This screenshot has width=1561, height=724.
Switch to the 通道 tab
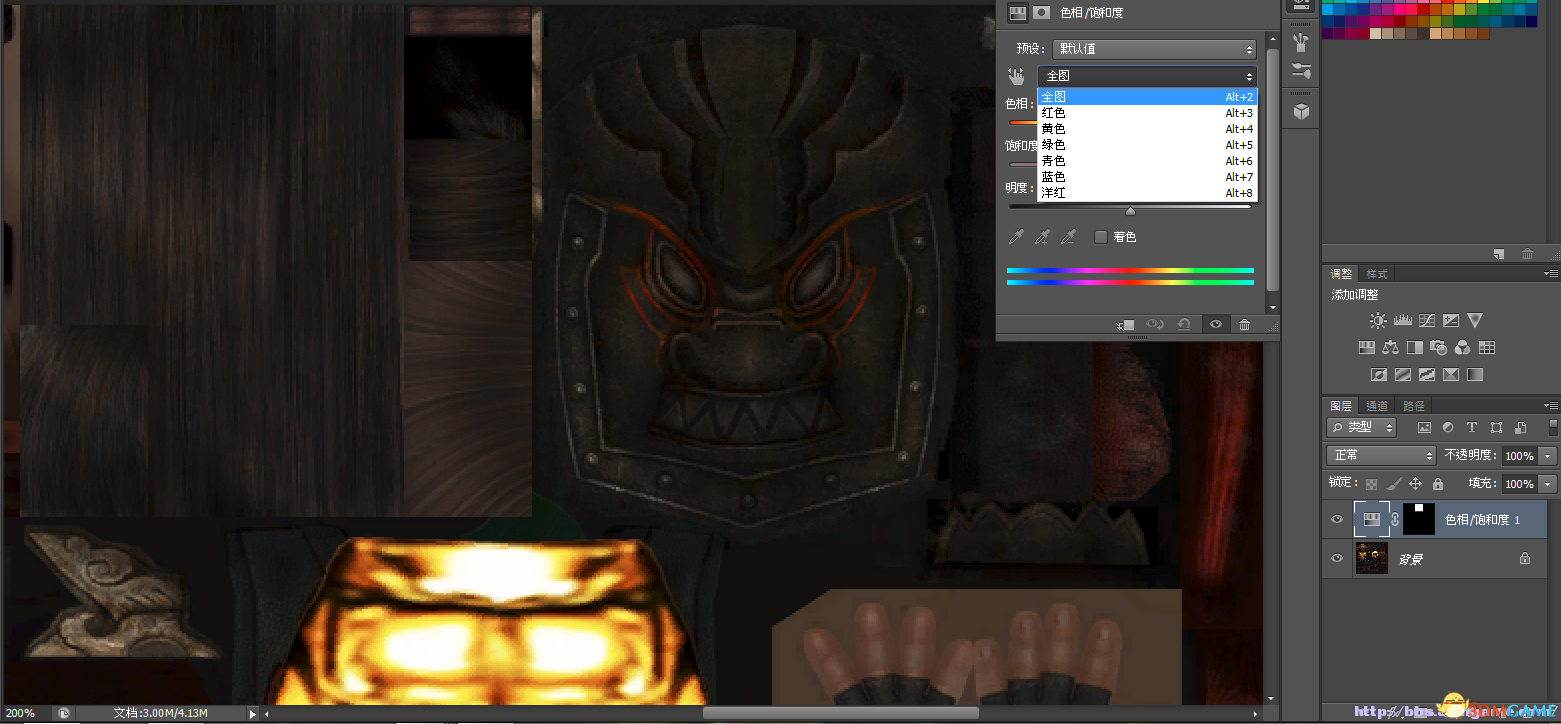coord(1377,406)
